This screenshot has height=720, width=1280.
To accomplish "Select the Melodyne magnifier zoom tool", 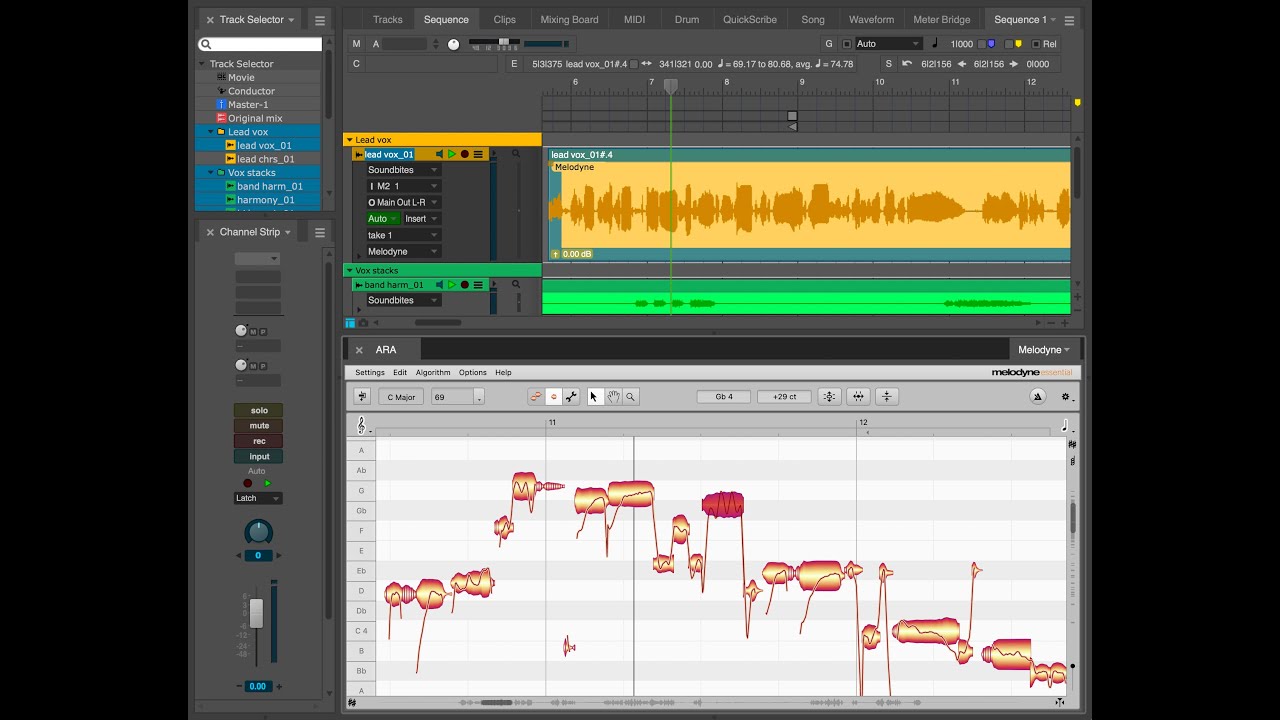I will pyautogui.click(x=631, y=397).
